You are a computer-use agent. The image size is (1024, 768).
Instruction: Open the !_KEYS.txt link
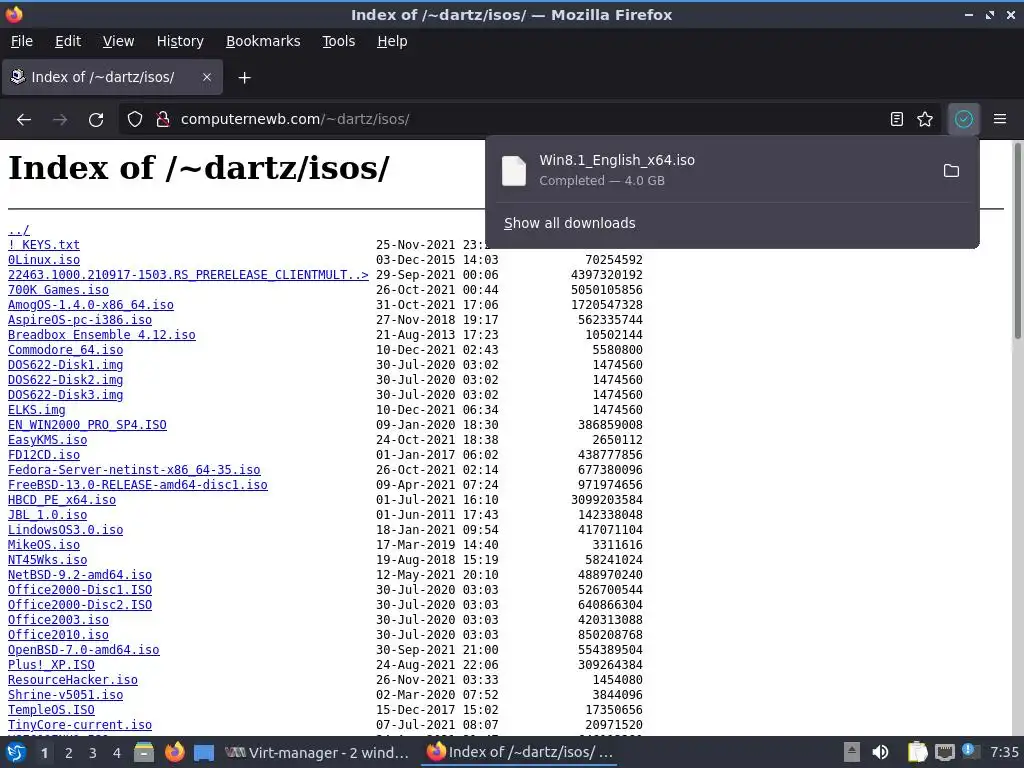(x=44, y=245)
